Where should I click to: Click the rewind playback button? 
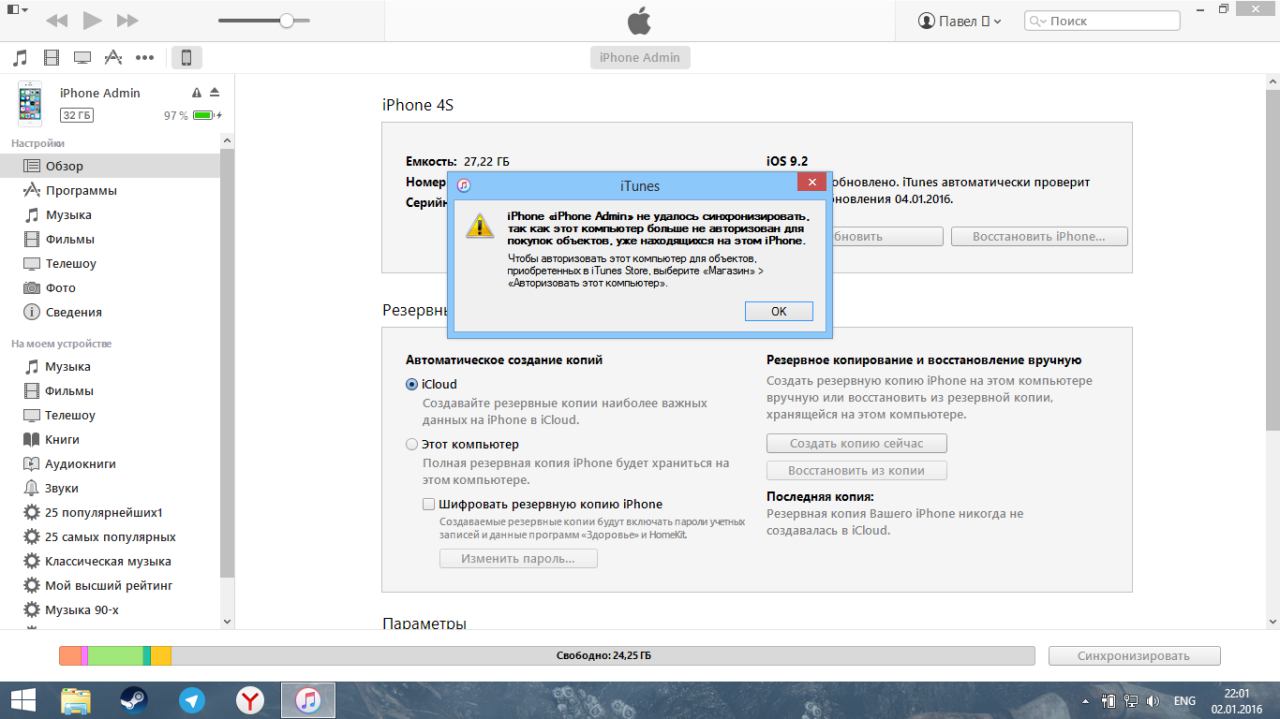tap(57, 20)
